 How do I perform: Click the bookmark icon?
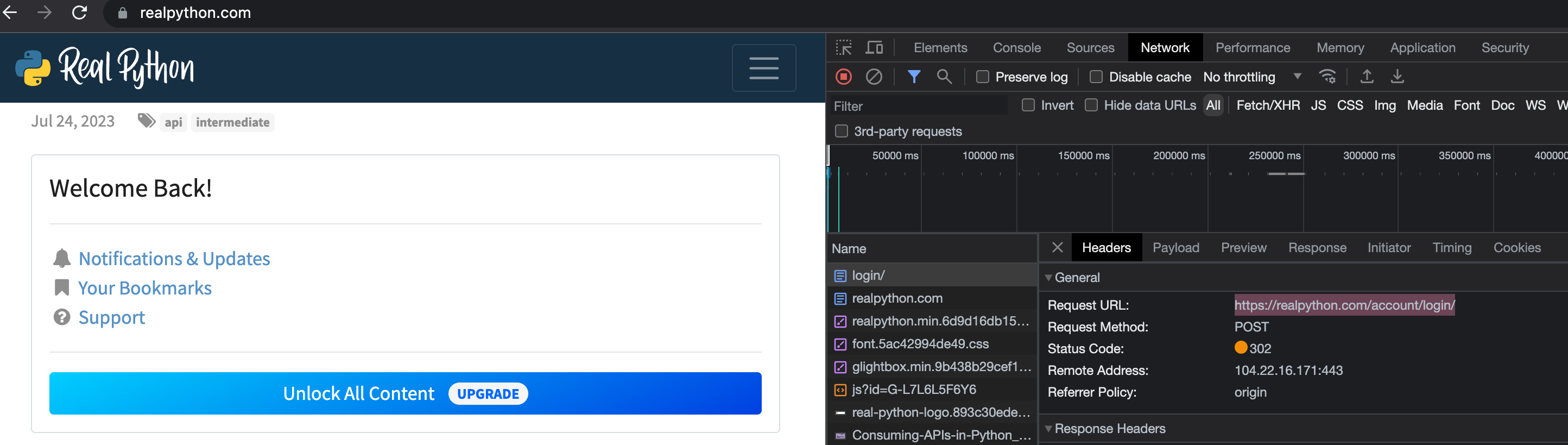[61, 287]
